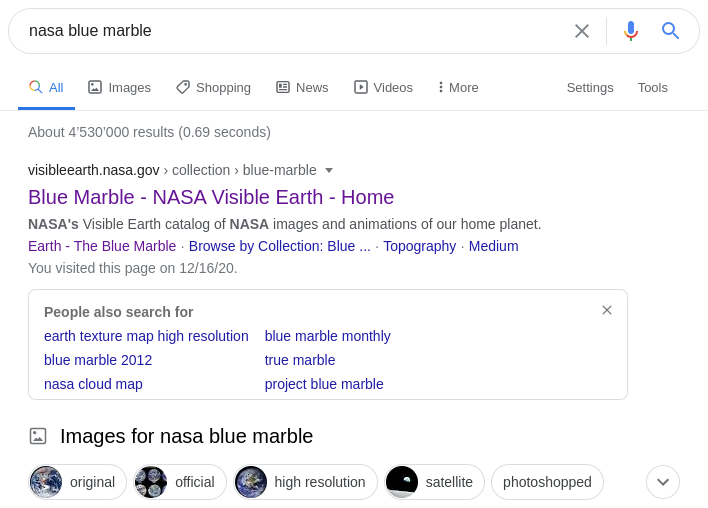This screenshot has width=708, height=508.
Task: Switch to the Videos tab
Action: tap(383, 88)
